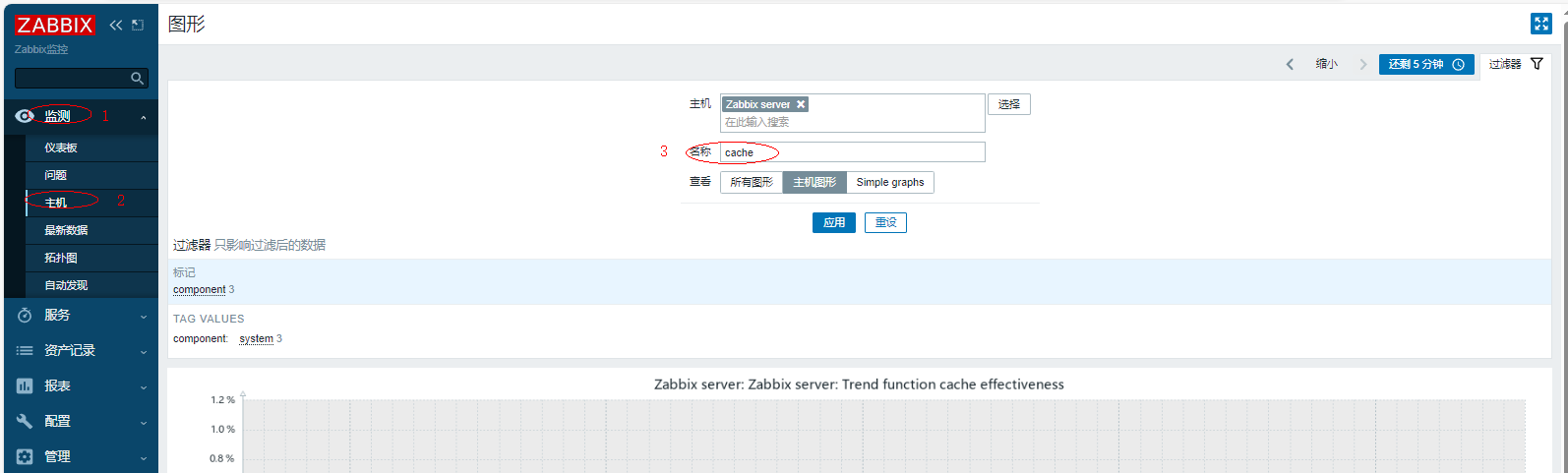Expand the 服务 menu section

79,315
